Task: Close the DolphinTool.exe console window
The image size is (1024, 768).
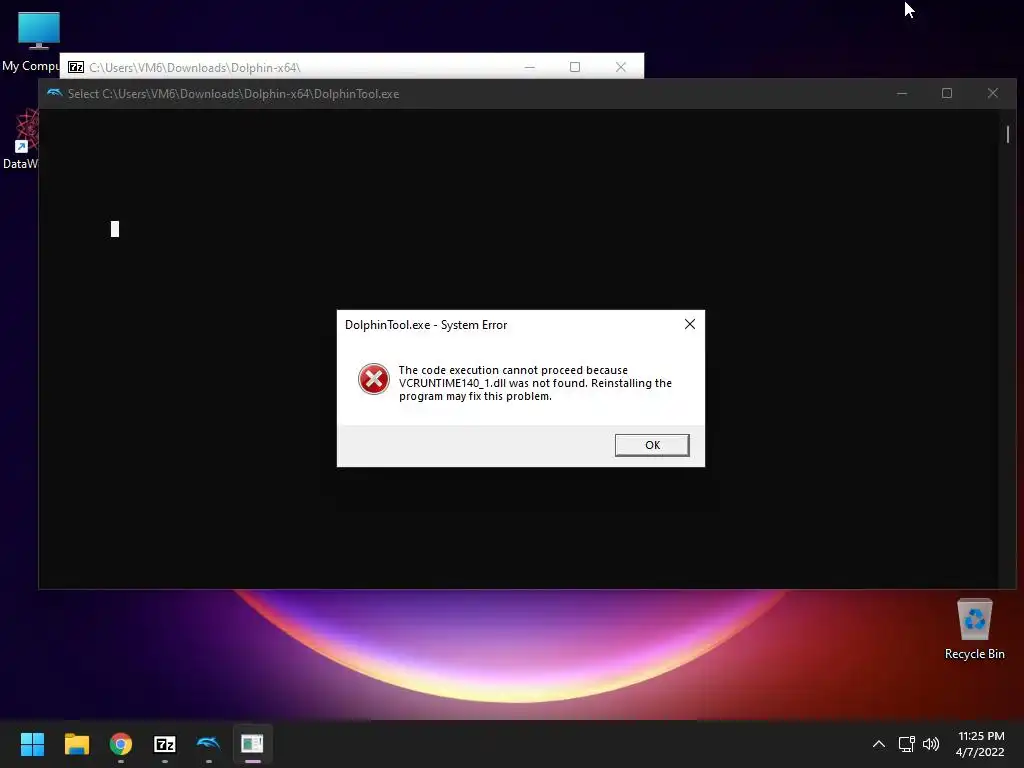Action: pos(993,93)
